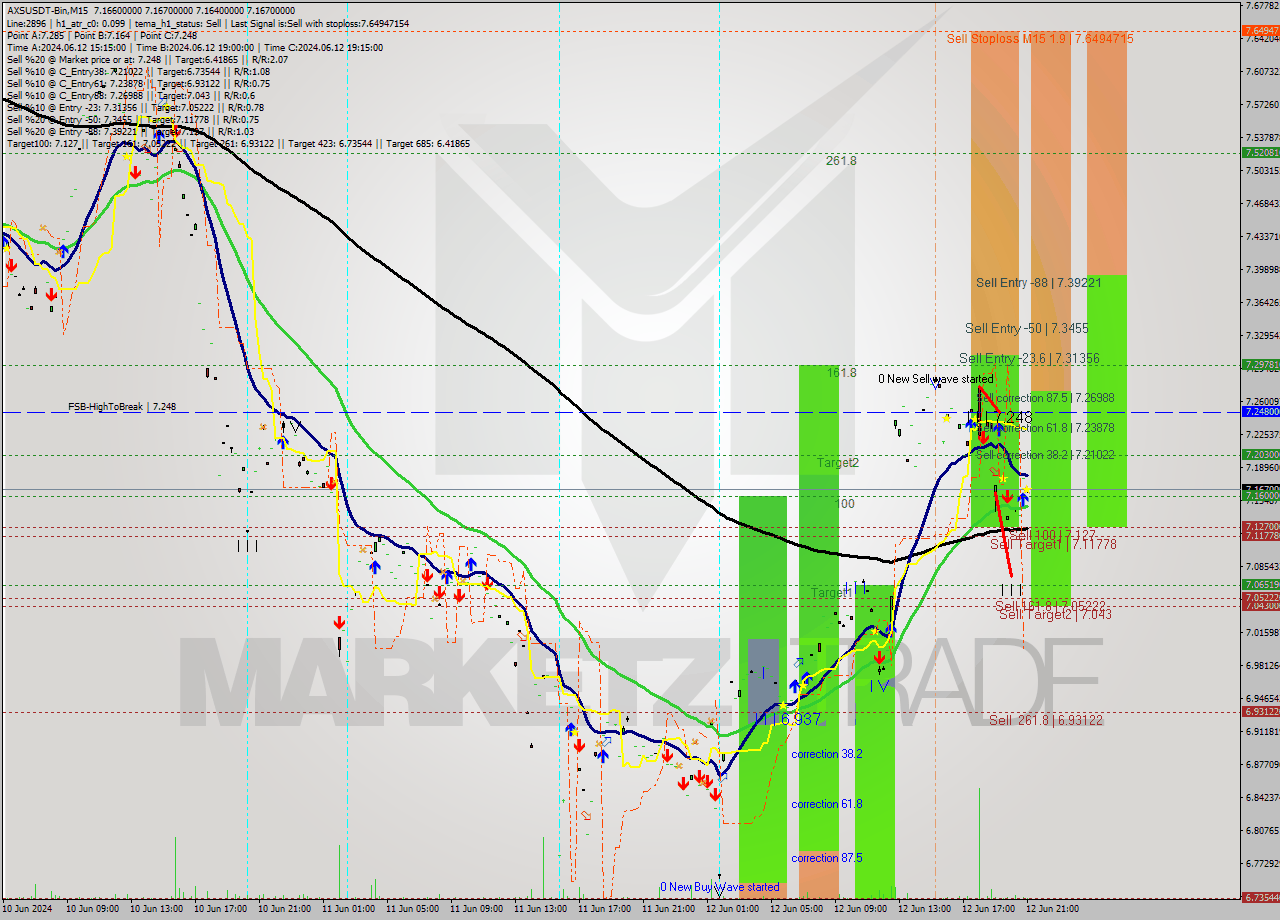Select Sell correction 61.8 | 7.23878 label

click(x=1045, y=427)
